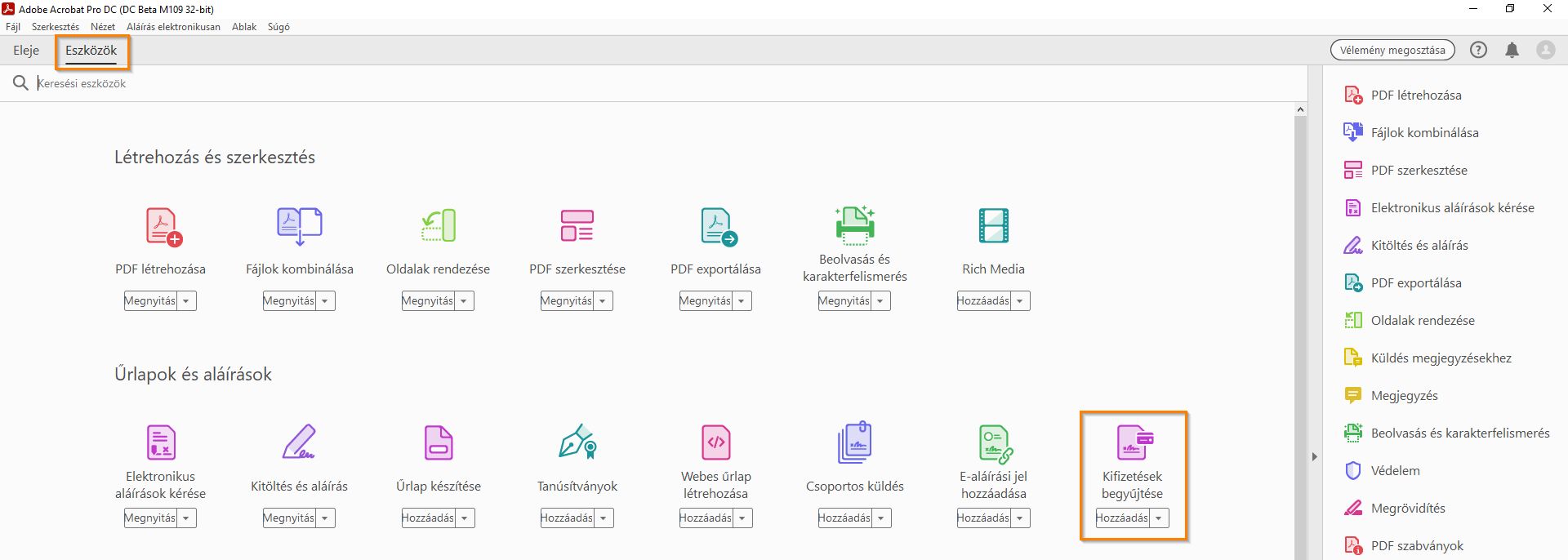Collapse the right tools pane arrow
1568x560 pixels.
(x=1314, y=457)
